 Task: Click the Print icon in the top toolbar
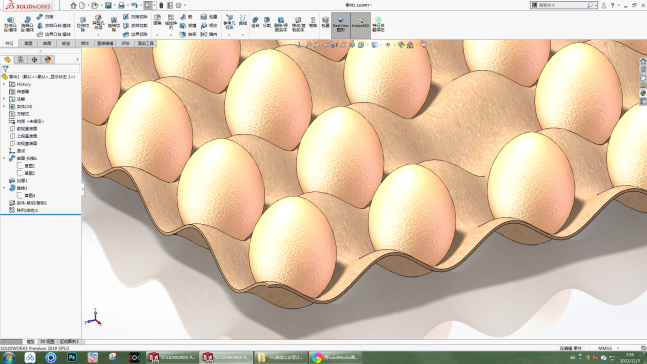point(121,5)
